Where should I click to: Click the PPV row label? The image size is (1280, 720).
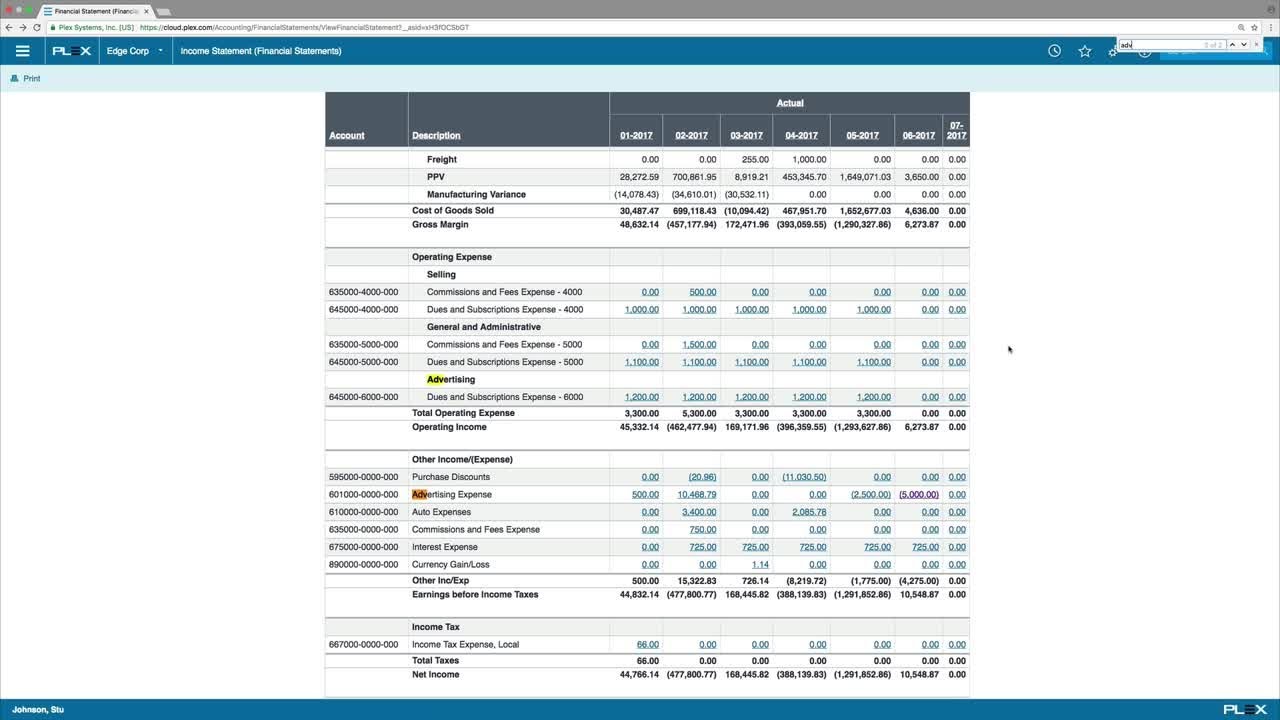tap(436, 177)
